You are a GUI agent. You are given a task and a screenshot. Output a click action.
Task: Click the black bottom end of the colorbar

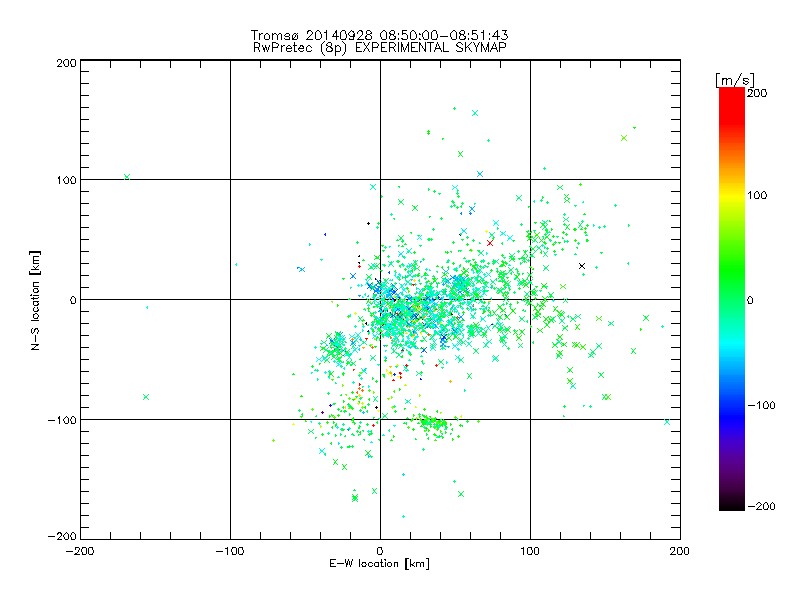(x=732, y=503)
